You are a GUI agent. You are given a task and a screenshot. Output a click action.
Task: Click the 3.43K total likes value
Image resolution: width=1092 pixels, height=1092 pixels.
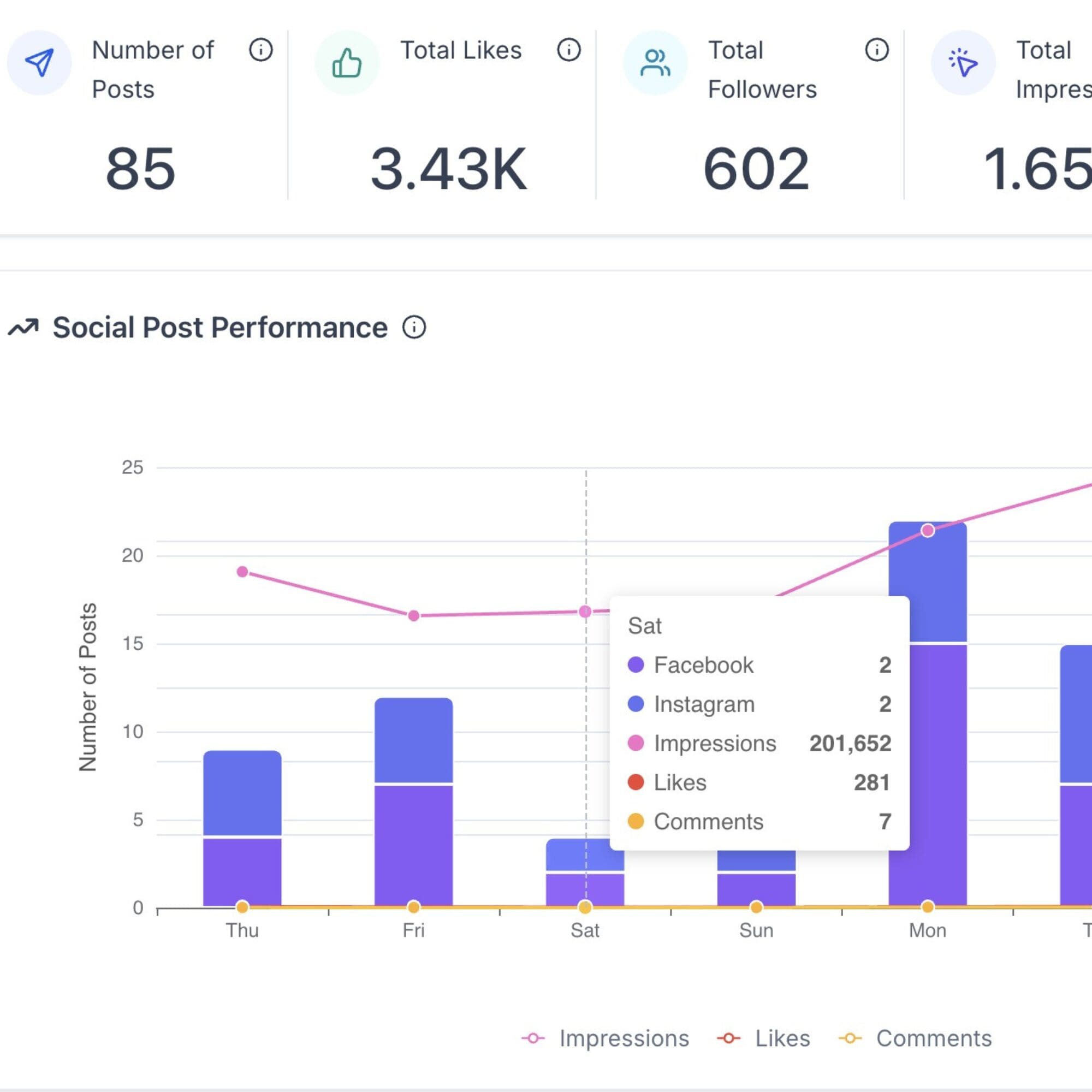pos(449,168)
